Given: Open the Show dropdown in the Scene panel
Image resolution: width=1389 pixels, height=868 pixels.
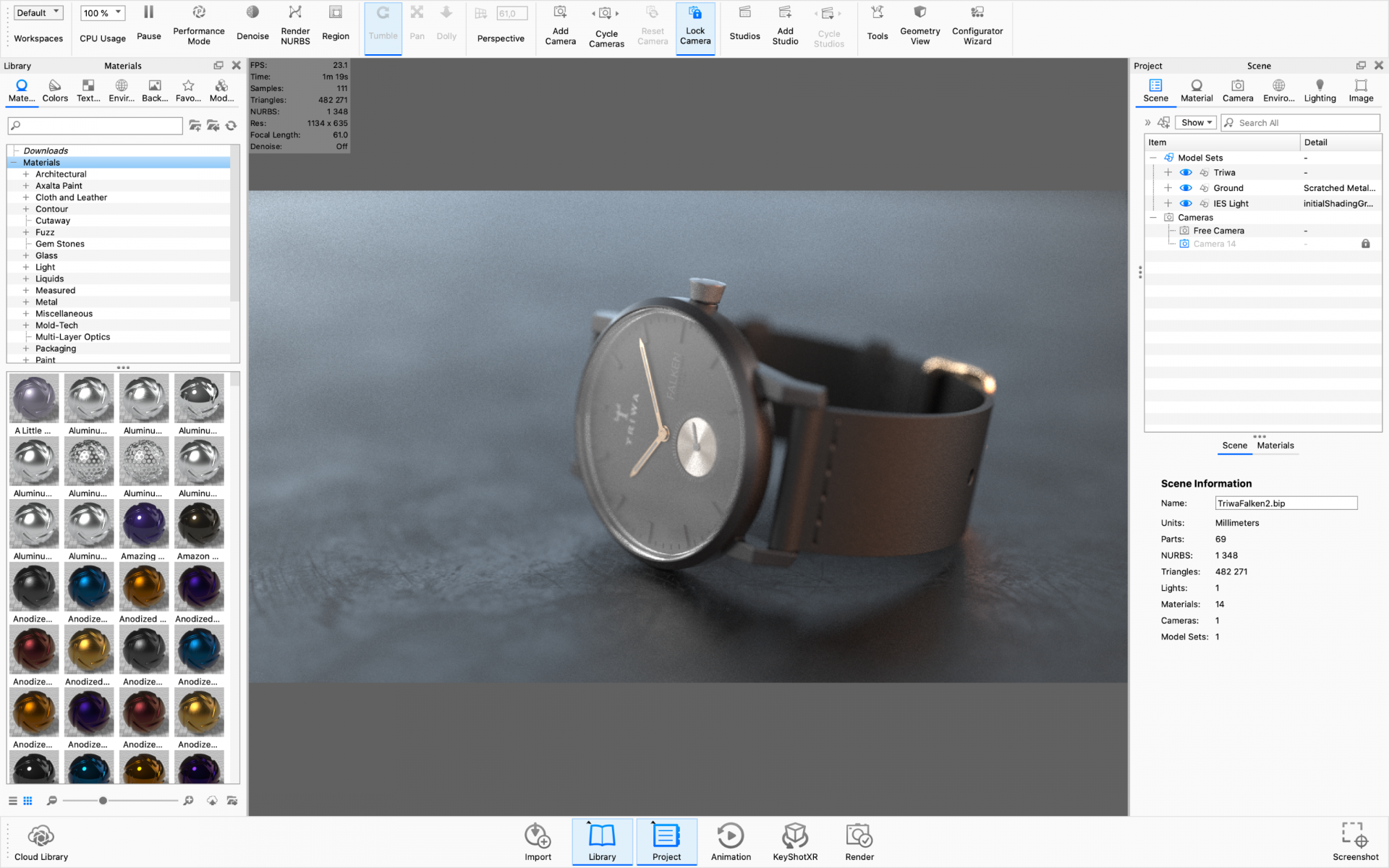Looking at the screenshot, I should click(x=1196, y=123).
